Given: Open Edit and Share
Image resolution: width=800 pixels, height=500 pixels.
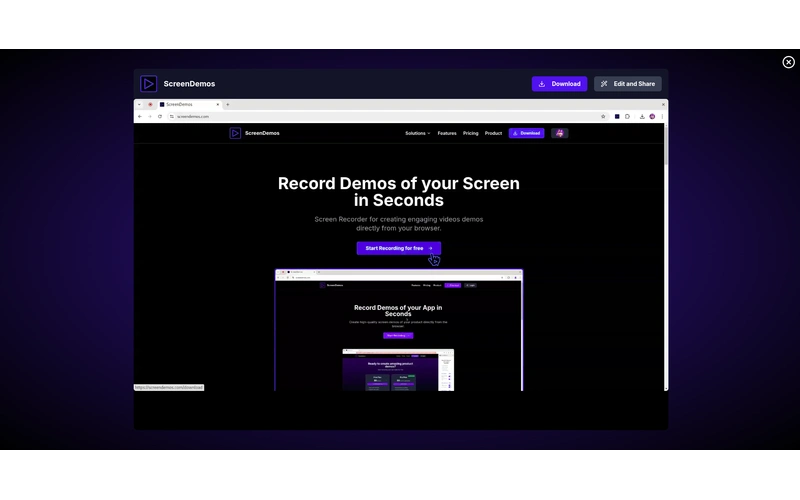Looking at the screenshot, I should pos(628,84).
